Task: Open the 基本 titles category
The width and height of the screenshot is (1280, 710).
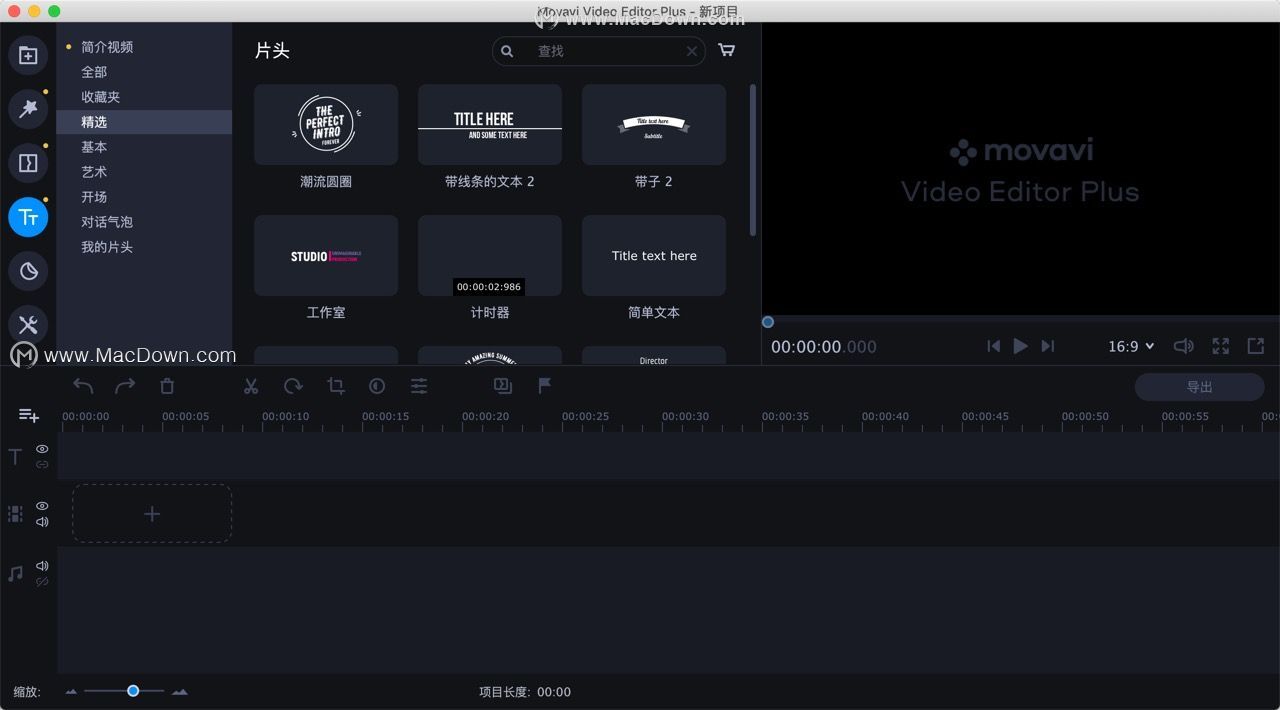Action: click(x=94, y=147)
